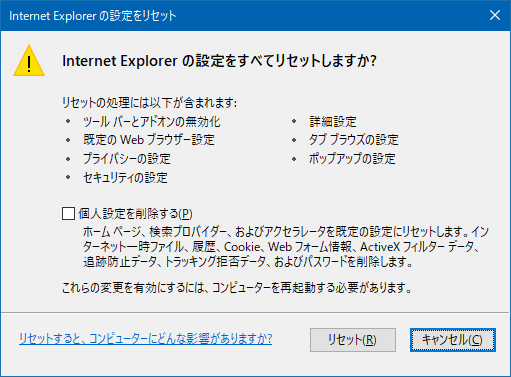Click the 既定の Web ブラウザー設定 text
The image size is (511, 377).
(x=149, y=140)
